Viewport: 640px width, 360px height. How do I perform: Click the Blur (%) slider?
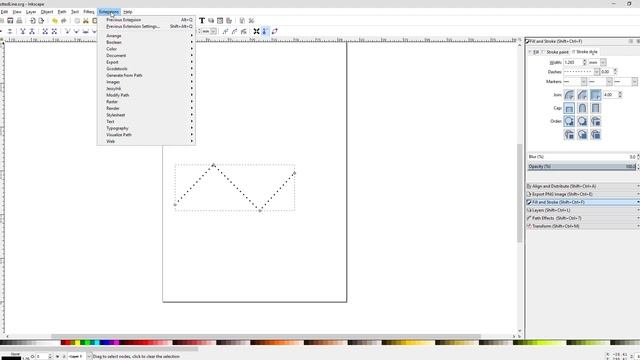tap(582, 157)
